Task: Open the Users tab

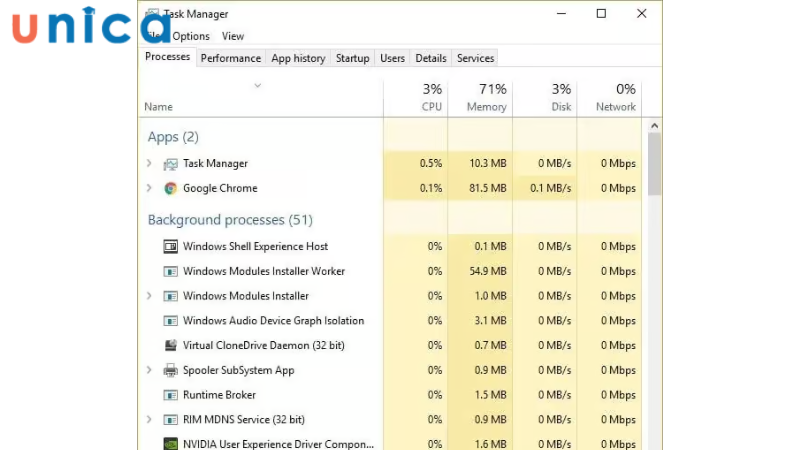Action: click(392, 58)
